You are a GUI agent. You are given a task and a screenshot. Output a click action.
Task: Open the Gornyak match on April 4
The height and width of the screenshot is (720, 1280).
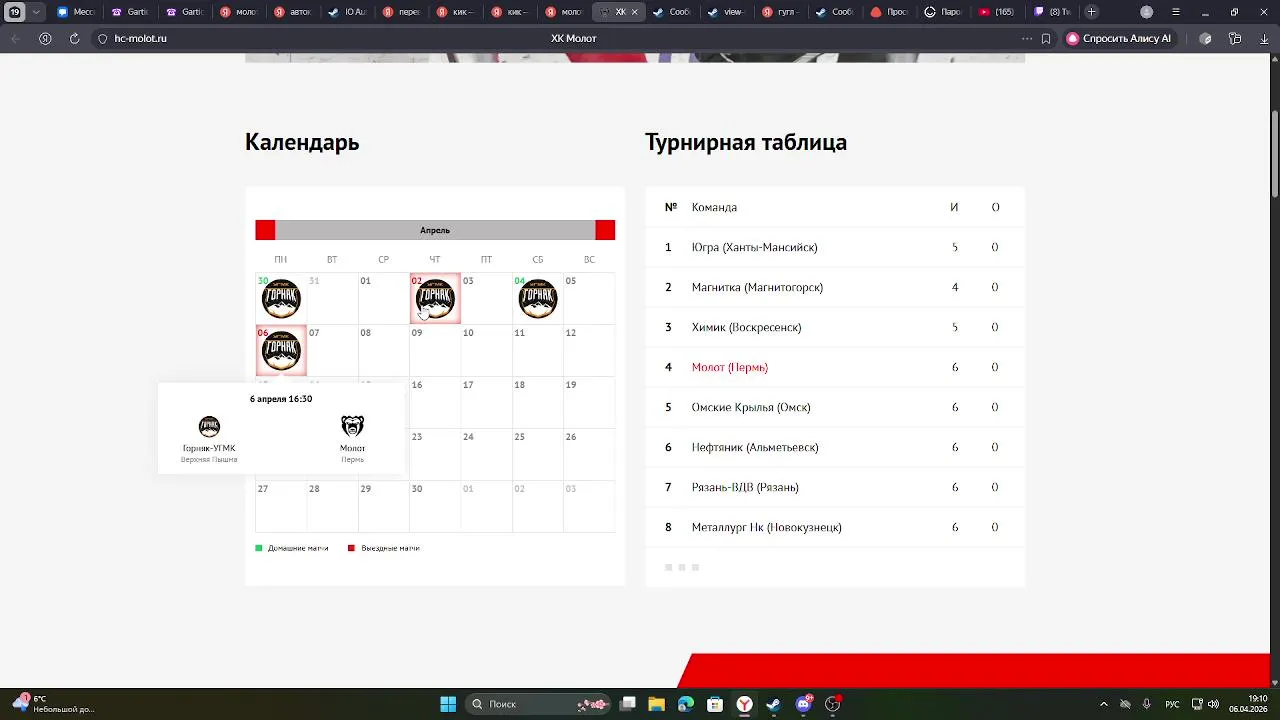pos(538,298)
